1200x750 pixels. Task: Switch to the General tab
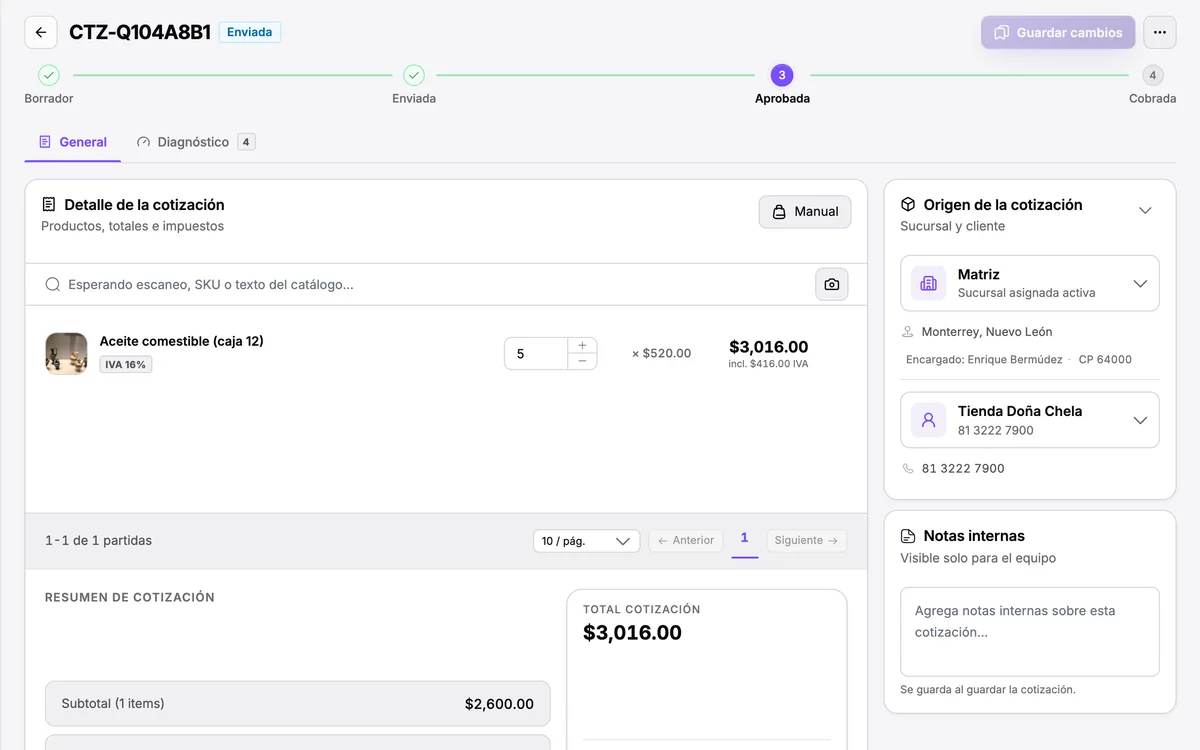[72, 142]
